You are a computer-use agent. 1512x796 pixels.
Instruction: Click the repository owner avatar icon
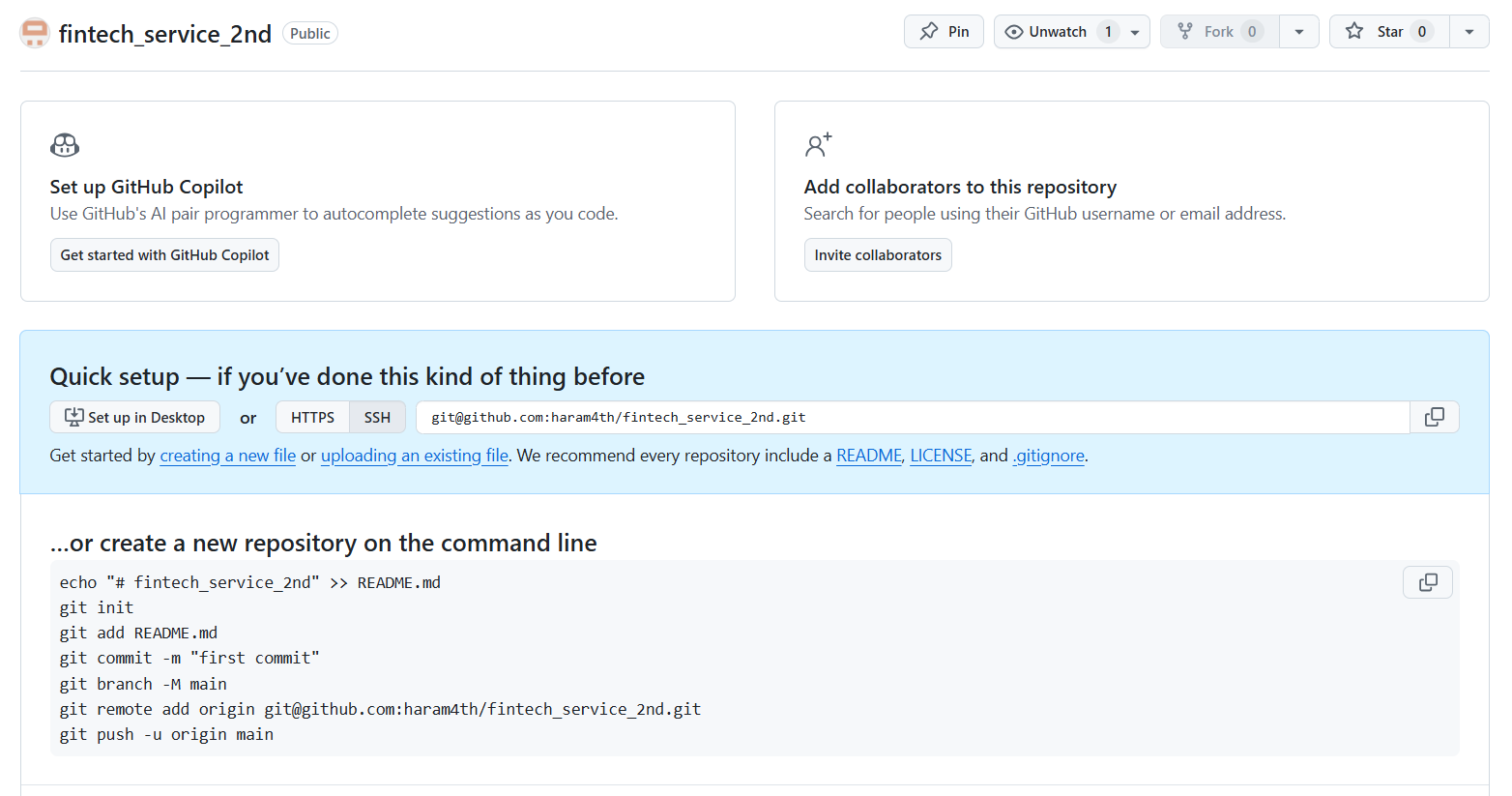point(35,33)
